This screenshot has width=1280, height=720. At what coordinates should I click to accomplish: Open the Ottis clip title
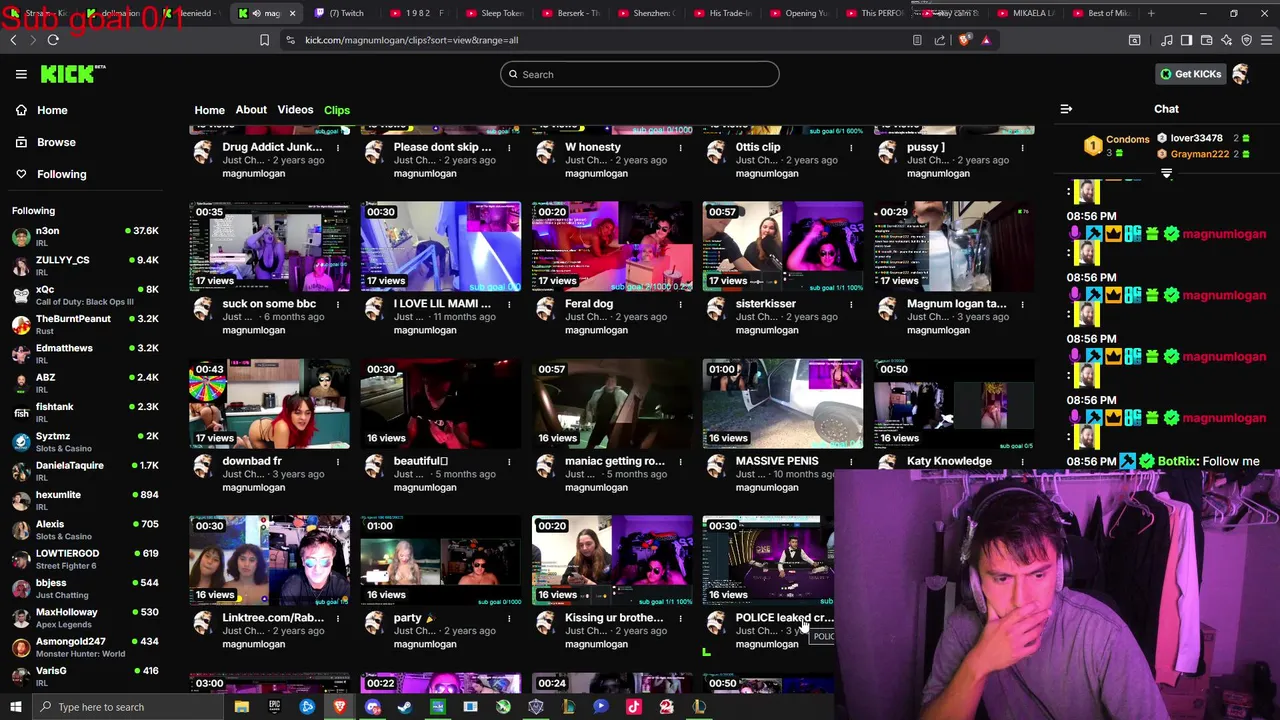[x=758, y=147]
